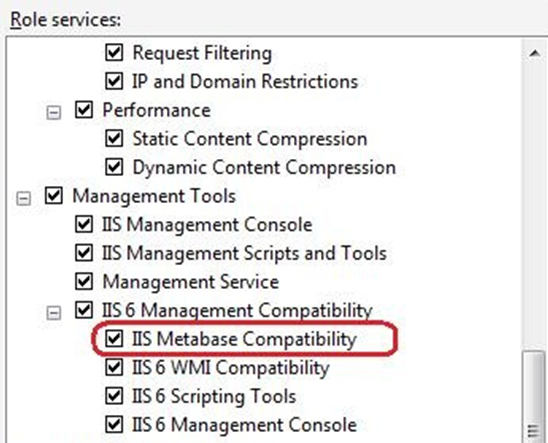548x443 pixels.
Task: Select the Management Service tree item label
Action: [190, 282]
